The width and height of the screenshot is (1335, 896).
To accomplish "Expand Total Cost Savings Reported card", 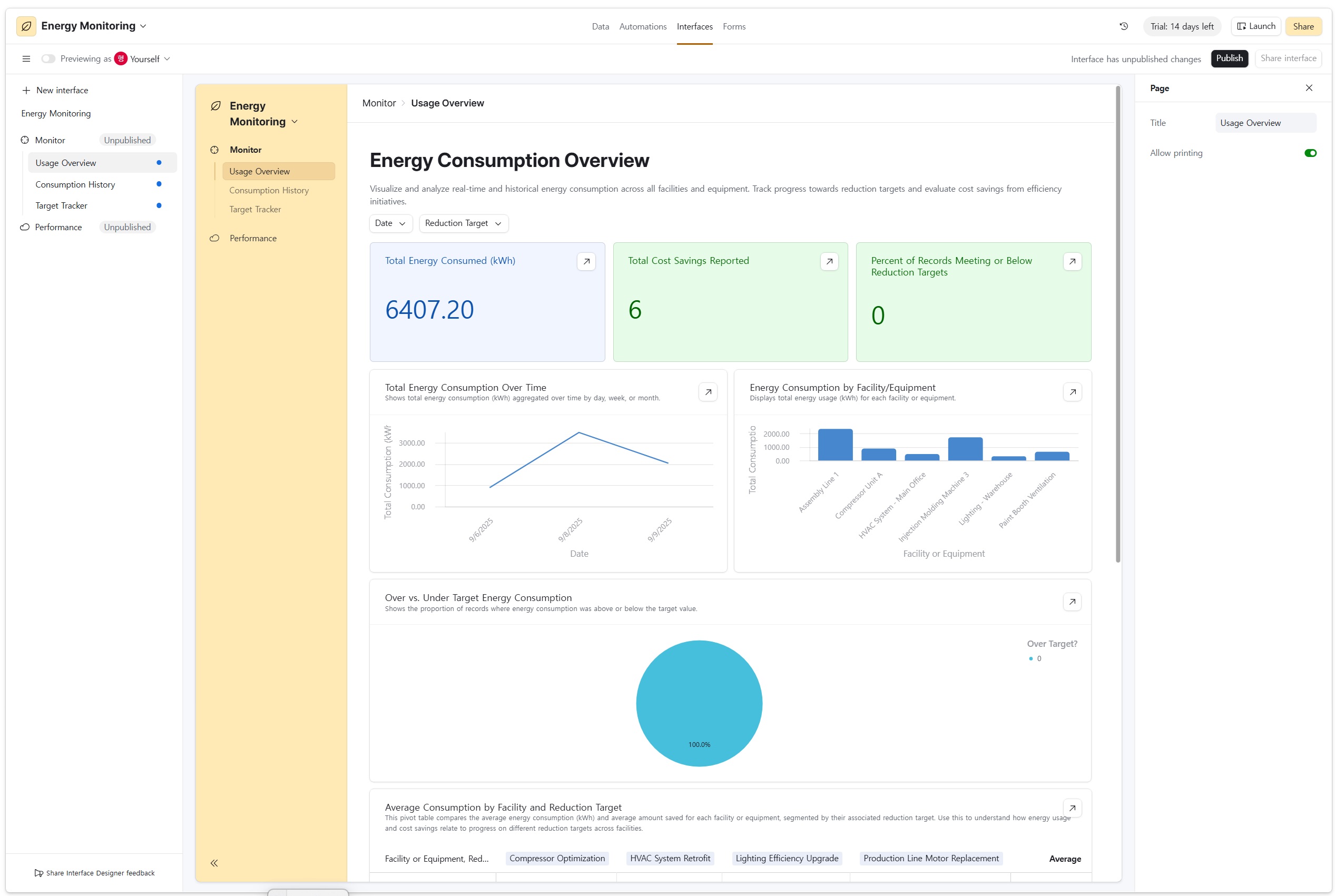I will [829, 262].
